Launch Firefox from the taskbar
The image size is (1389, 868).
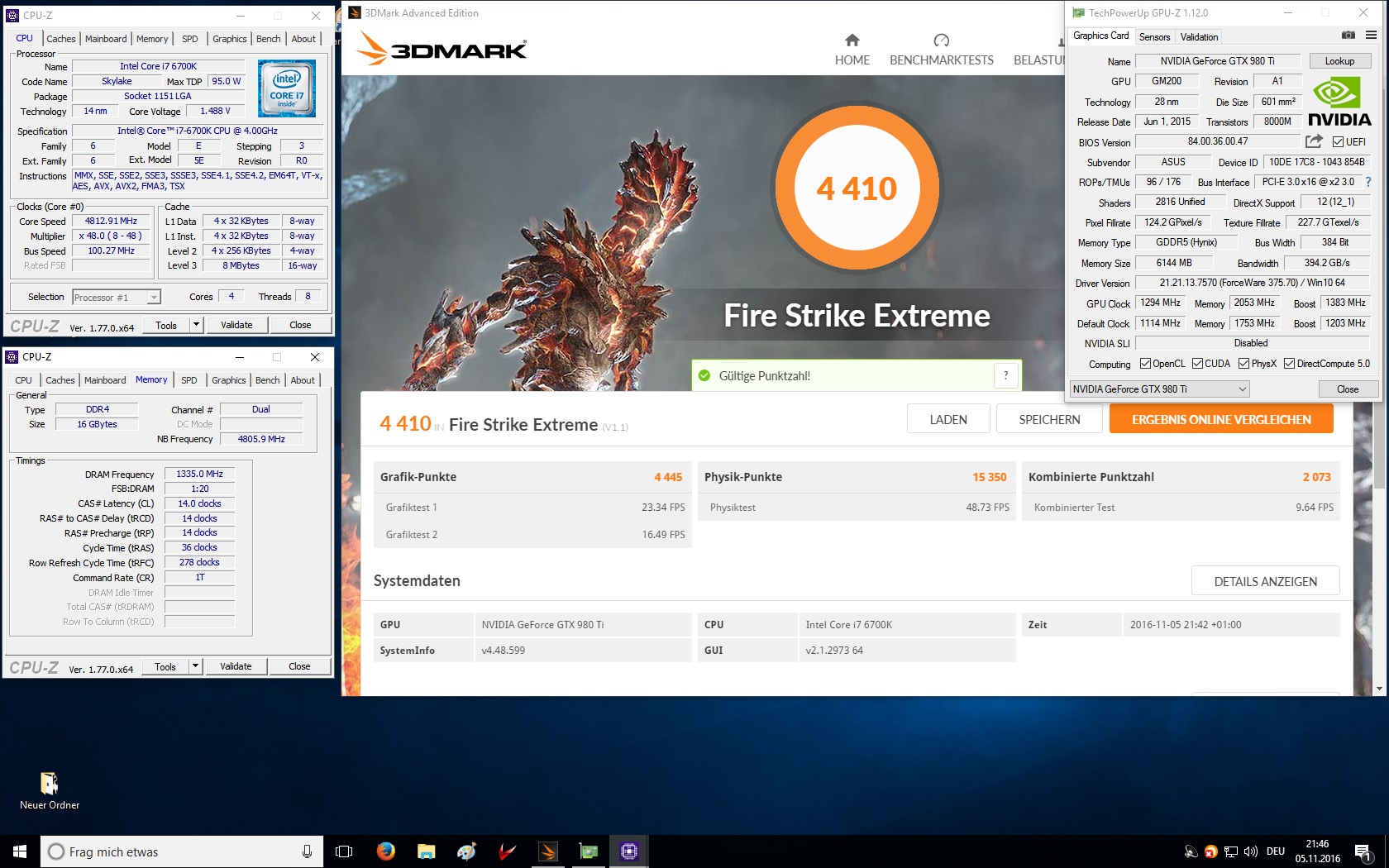coord(385,851)
